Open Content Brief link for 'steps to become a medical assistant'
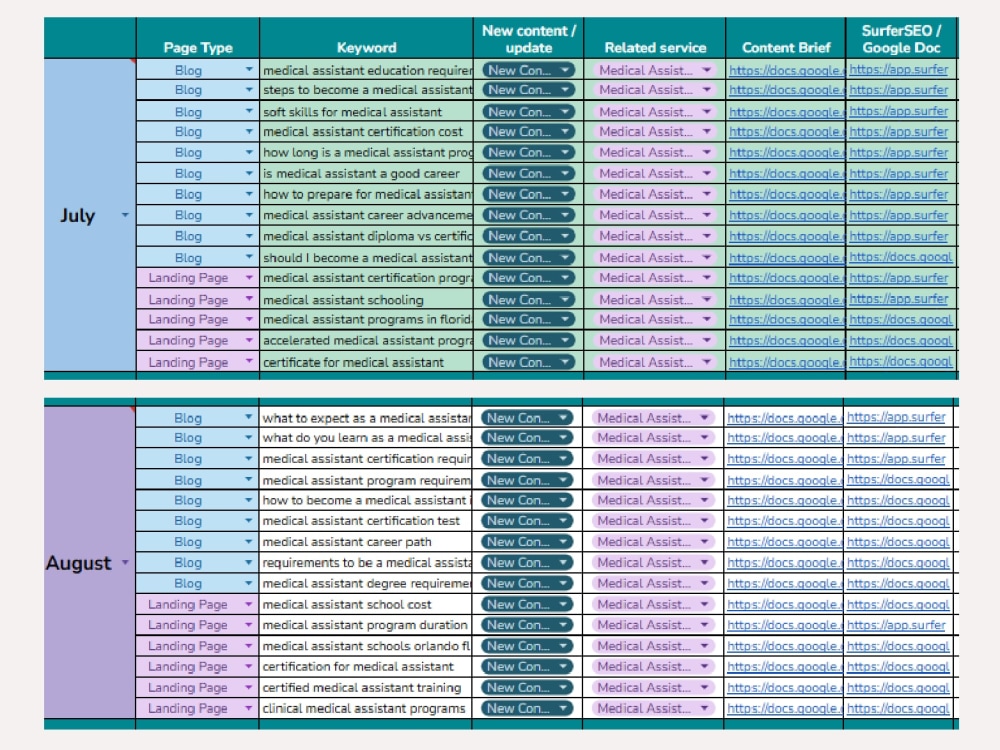 click(x=786, y=90)
